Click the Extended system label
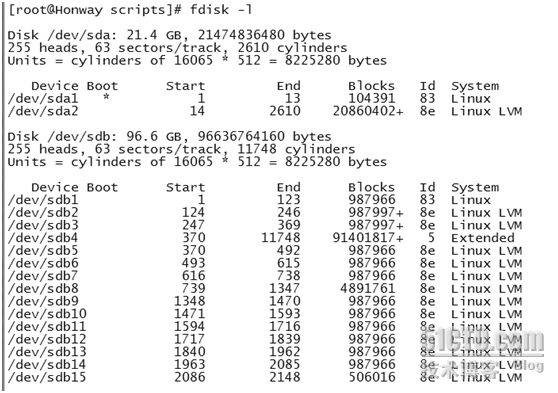558x393 pixels. click(483, 238)
